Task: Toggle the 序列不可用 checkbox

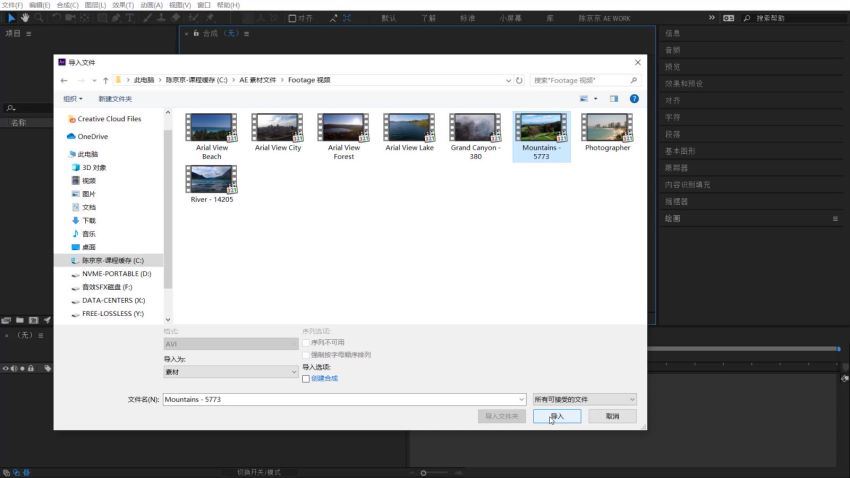Action: (x=306, y=343)
